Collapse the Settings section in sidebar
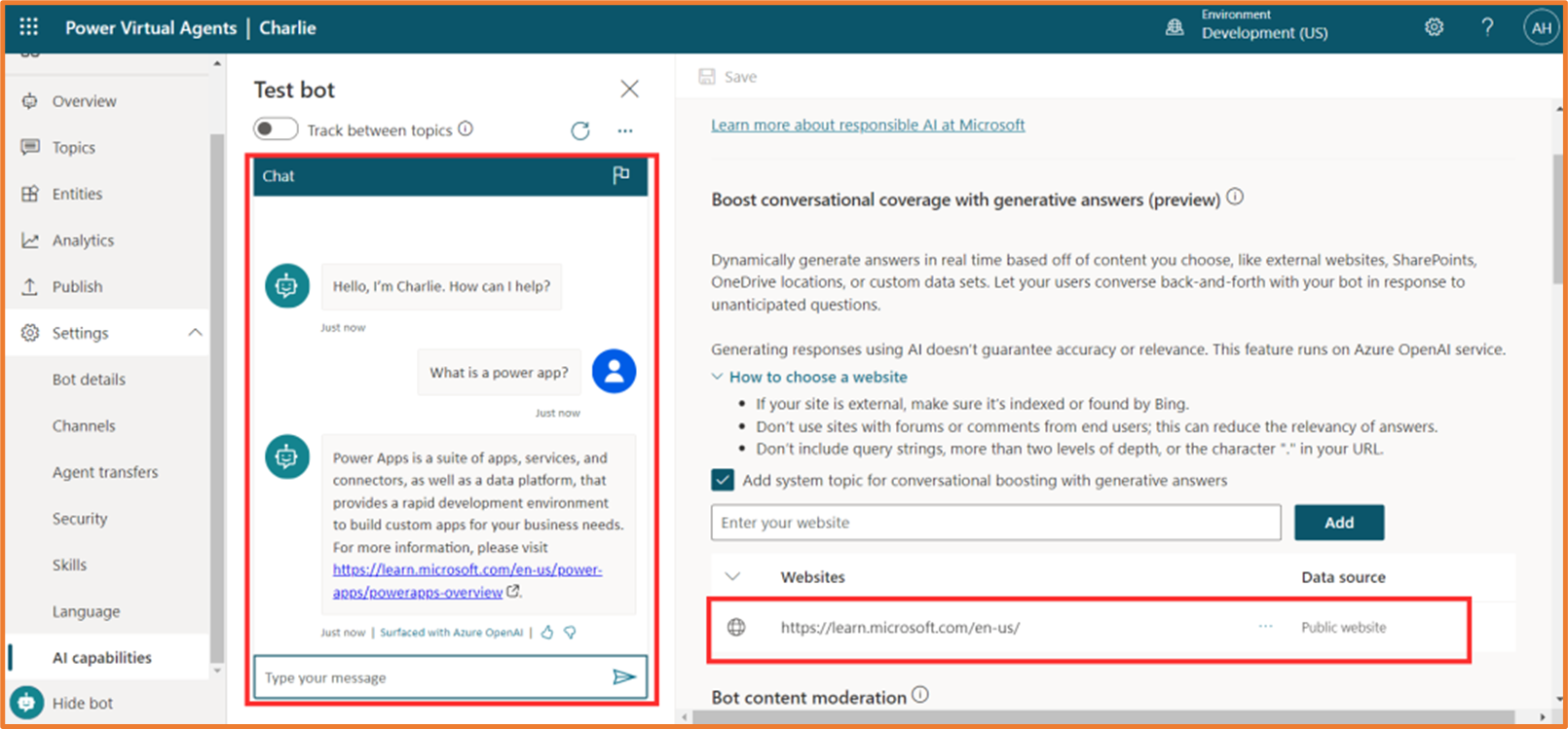The height and width of the screenshot is (729, 1568). click(195, 333)
